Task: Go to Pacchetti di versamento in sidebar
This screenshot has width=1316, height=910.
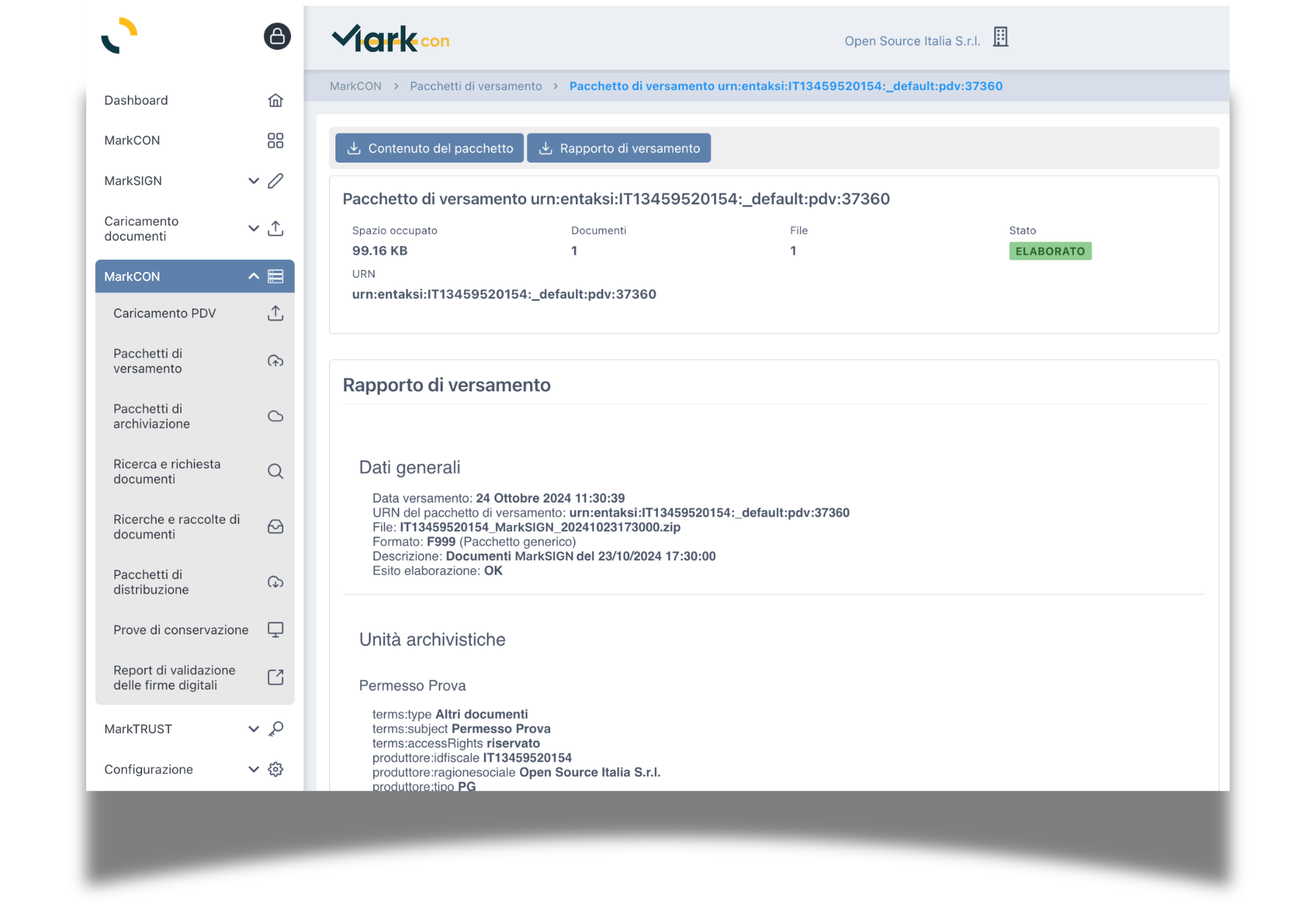Action: [x=195, y=361]
